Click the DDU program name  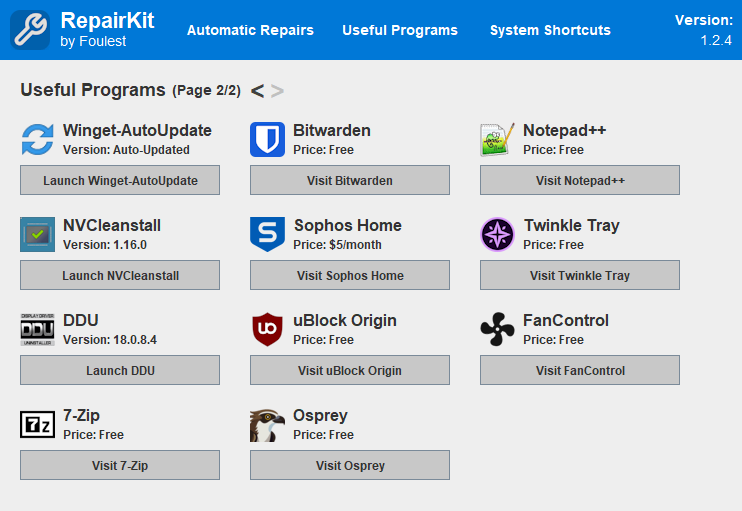(x=81, y=320)
